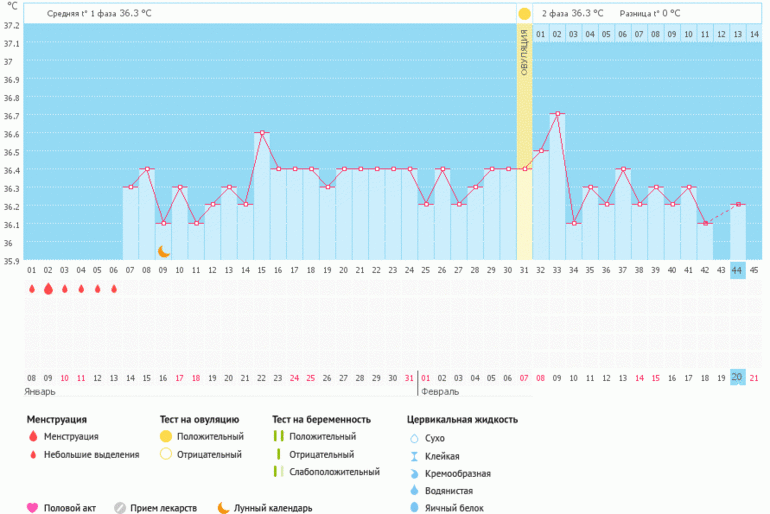This screenshot has width=770, height=514.
Task: Click the moon icon at cycle day 09
Action: click(x=164, y=252)
